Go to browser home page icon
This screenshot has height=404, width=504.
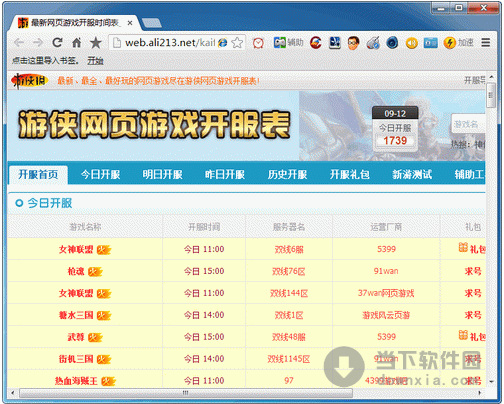(x=77, y=42)
